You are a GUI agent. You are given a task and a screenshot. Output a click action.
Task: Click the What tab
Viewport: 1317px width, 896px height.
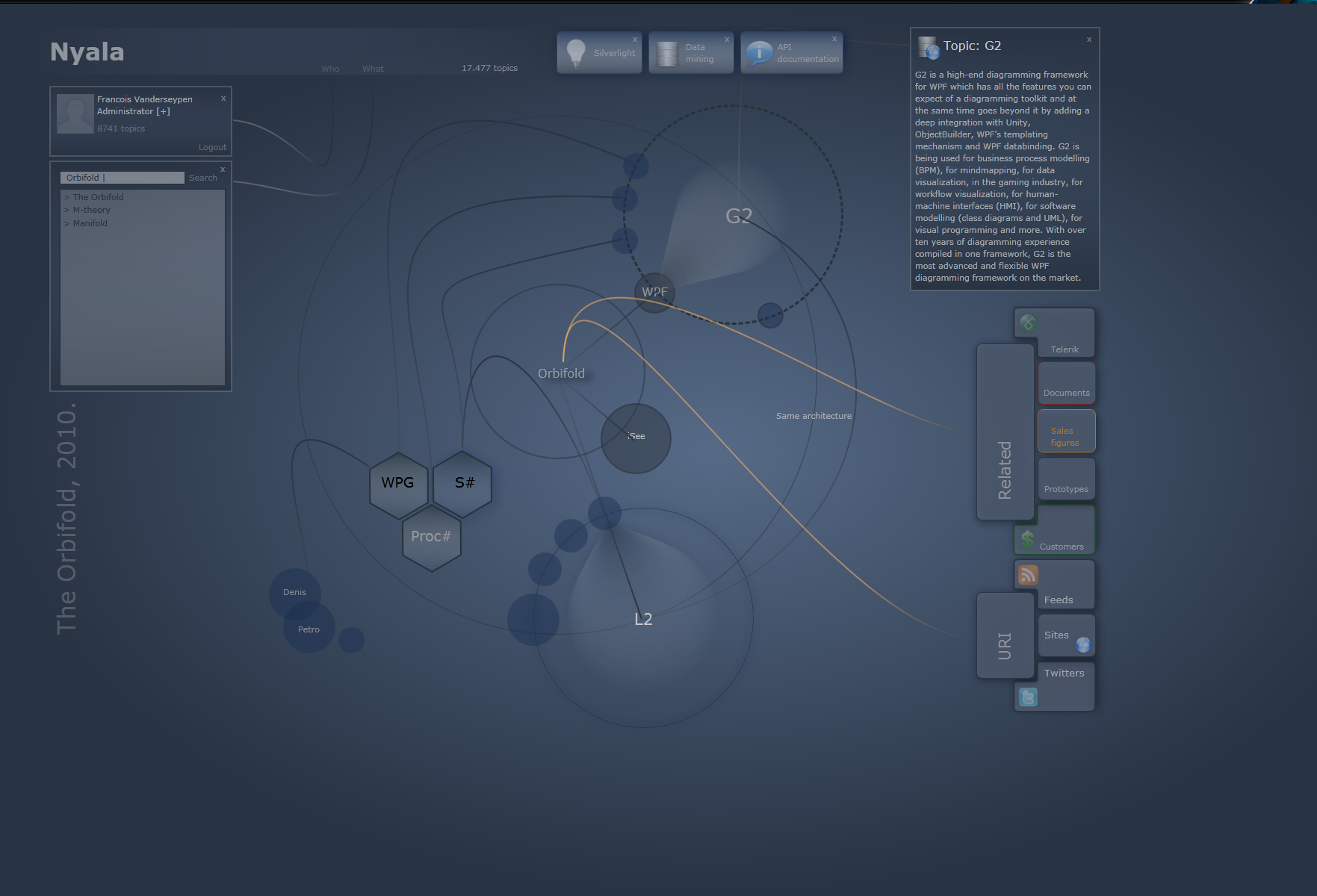click(x=373, y=69)
